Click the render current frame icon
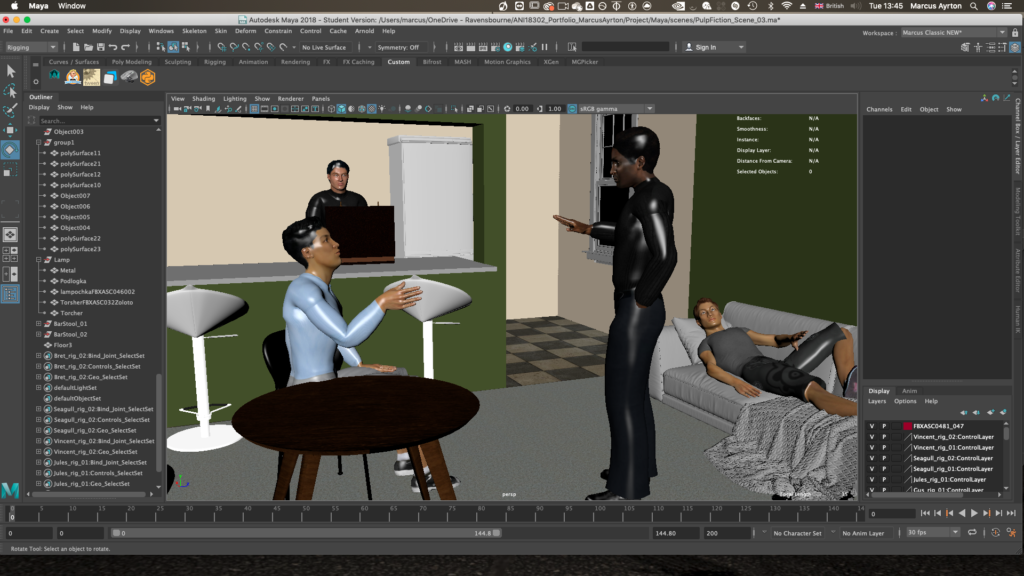Screen dimensions: 1024x576 point(470,47)
